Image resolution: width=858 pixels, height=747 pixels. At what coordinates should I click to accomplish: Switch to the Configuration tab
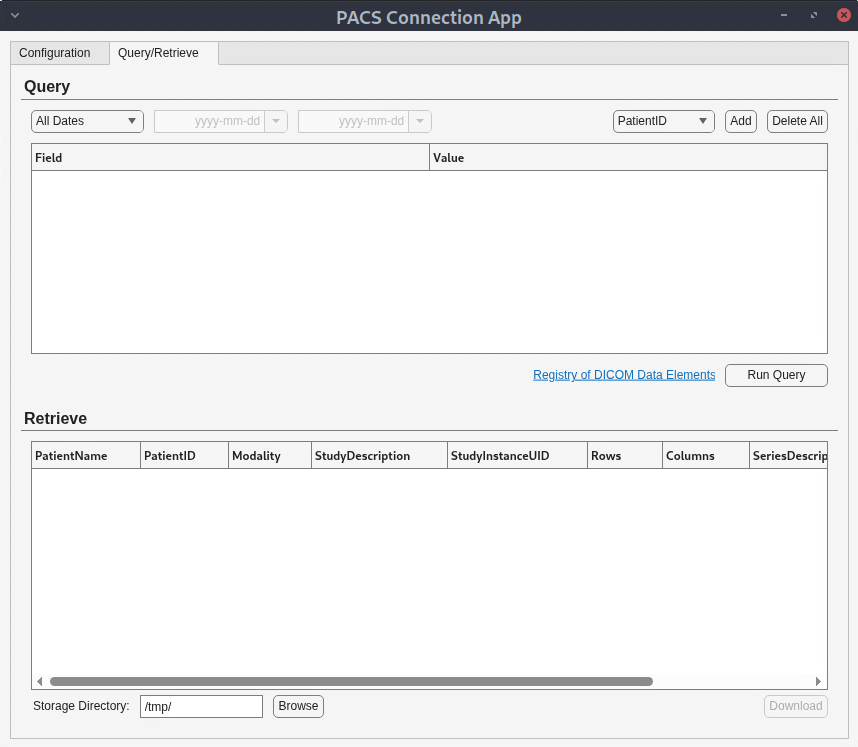pos(60,53)
